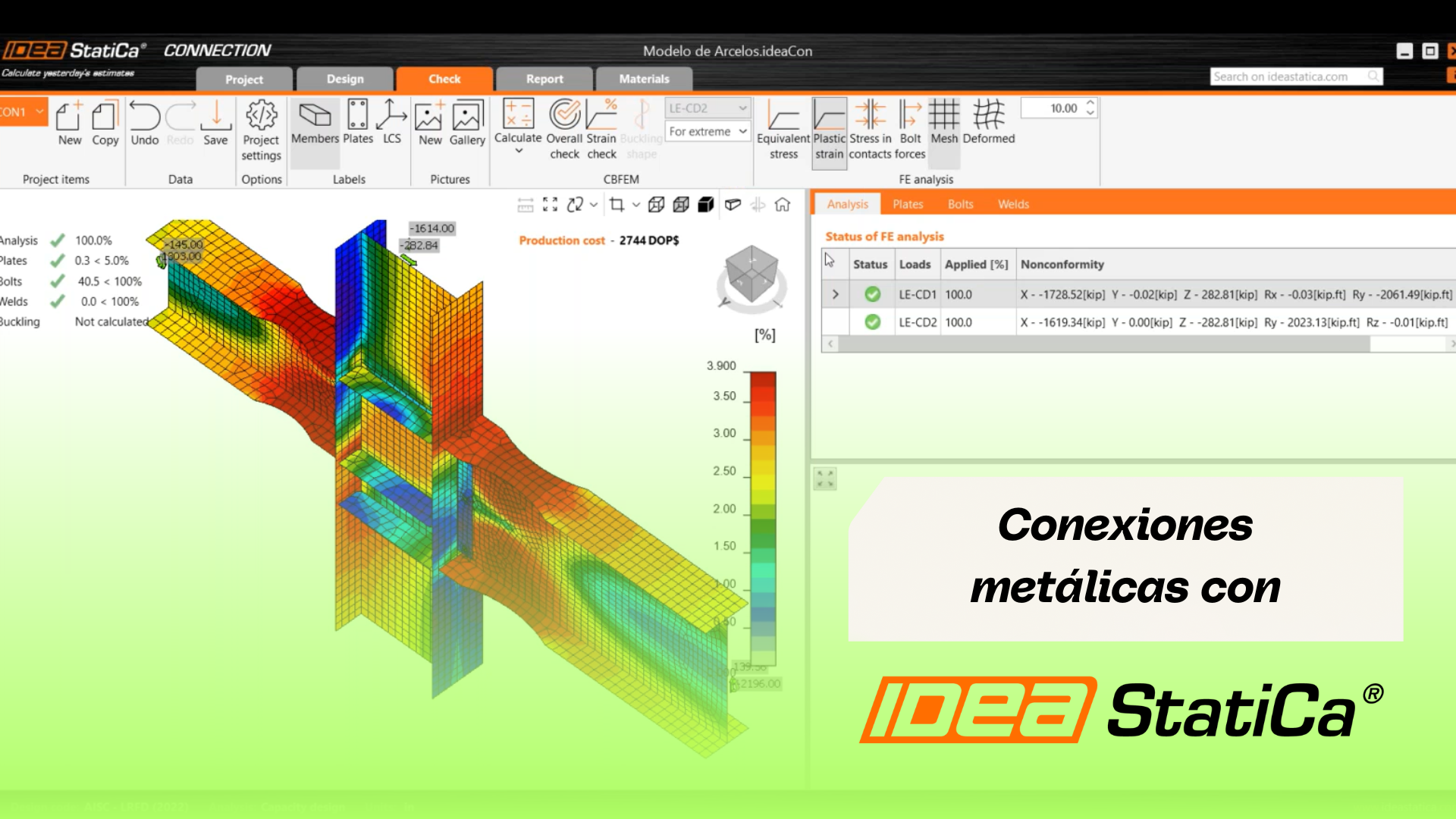Screen dimensions: 1456x819
Task: Open the Report tab
Action: coord(544,79)
